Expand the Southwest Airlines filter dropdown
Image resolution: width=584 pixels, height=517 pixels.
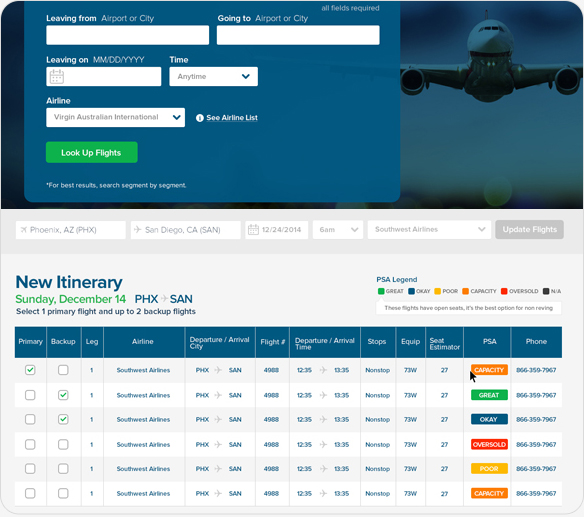(x=429, y=229)
